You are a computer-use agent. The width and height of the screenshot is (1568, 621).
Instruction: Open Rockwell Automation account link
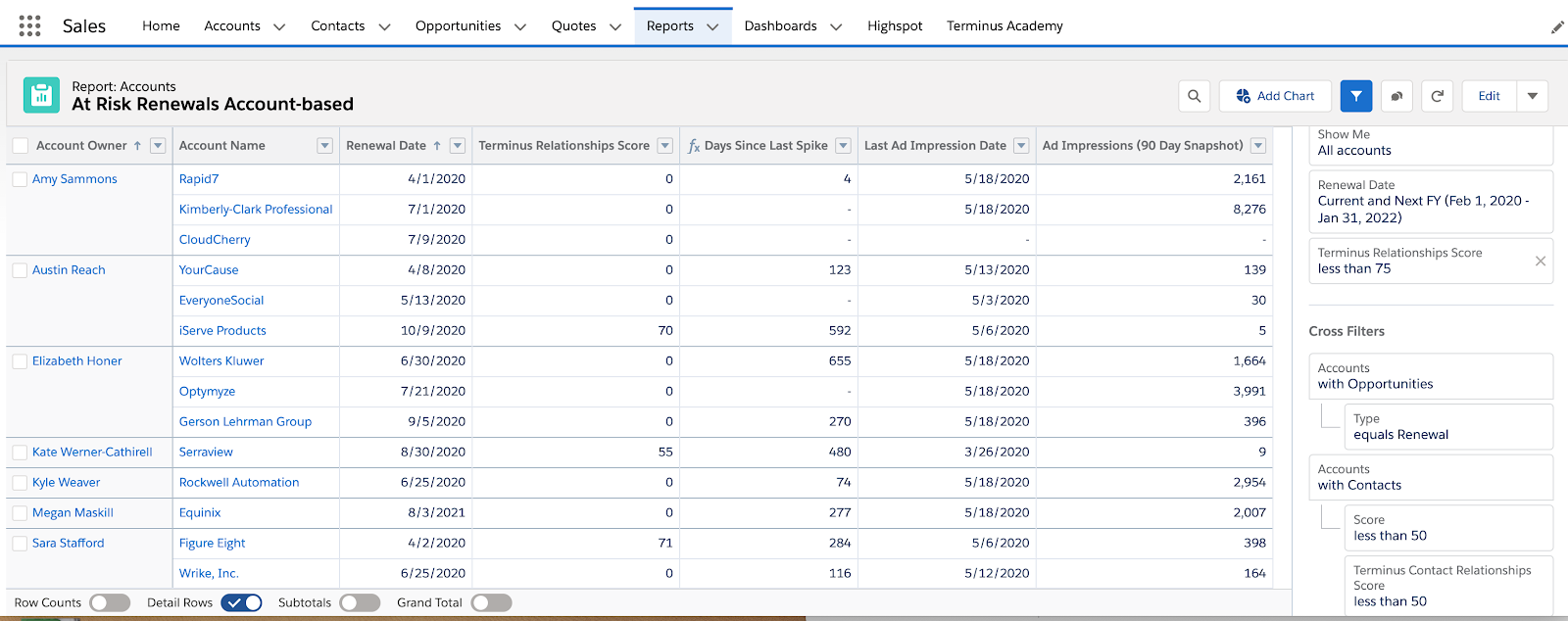[239, 483]
